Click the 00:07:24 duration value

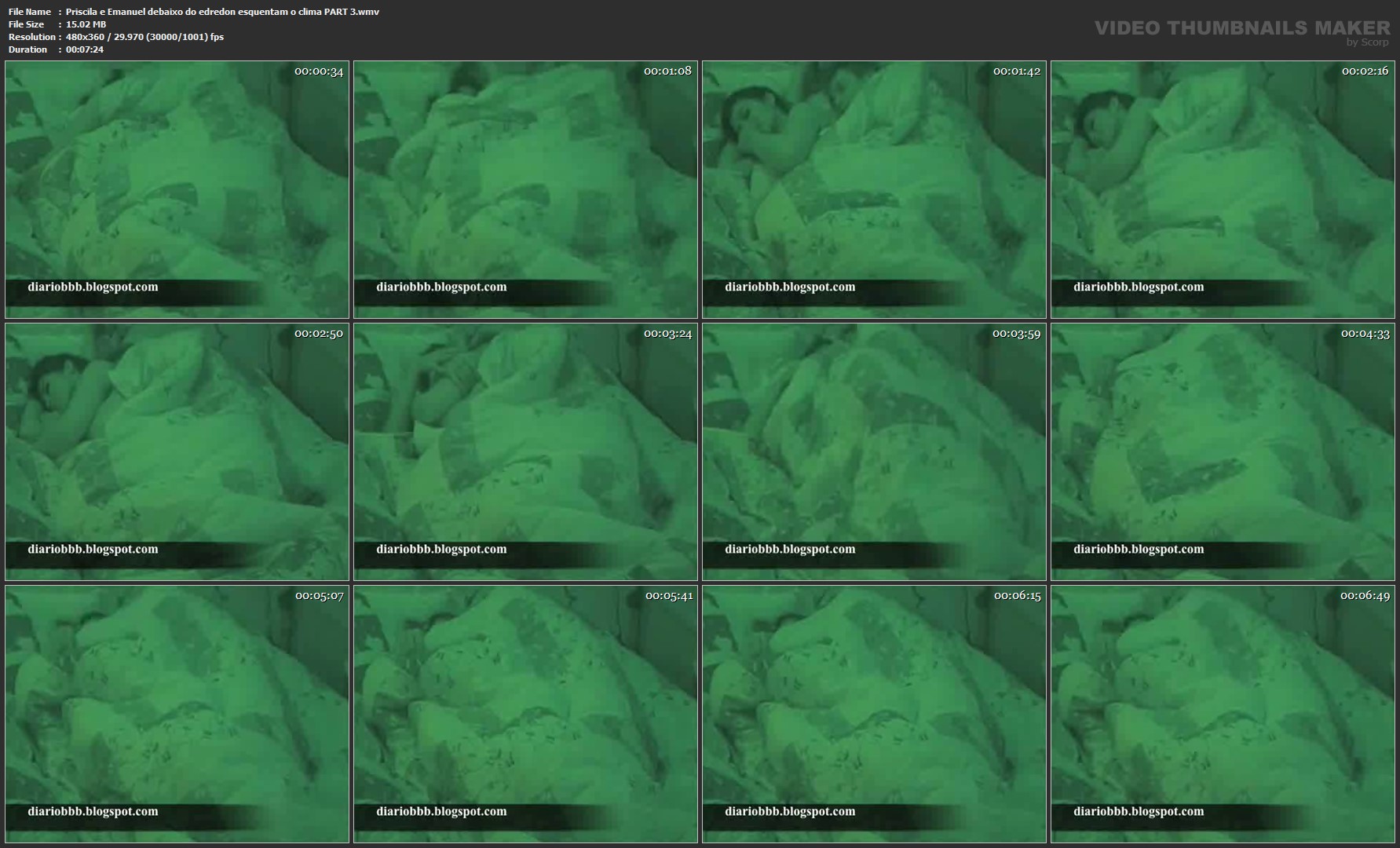click(x=85, y=49)
